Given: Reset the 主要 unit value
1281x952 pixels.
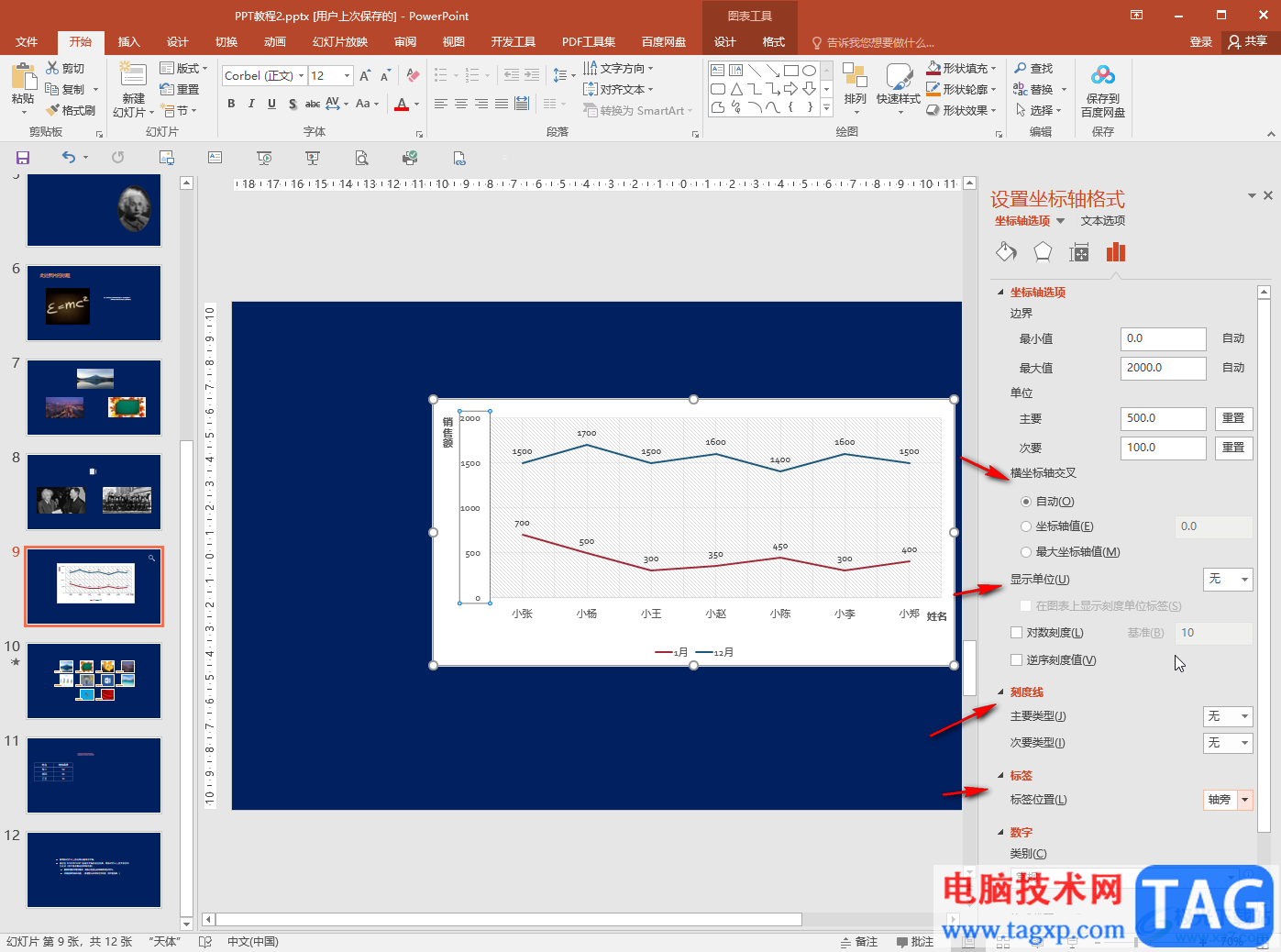Looking at the screenshot, I should tap(1233, 419).
